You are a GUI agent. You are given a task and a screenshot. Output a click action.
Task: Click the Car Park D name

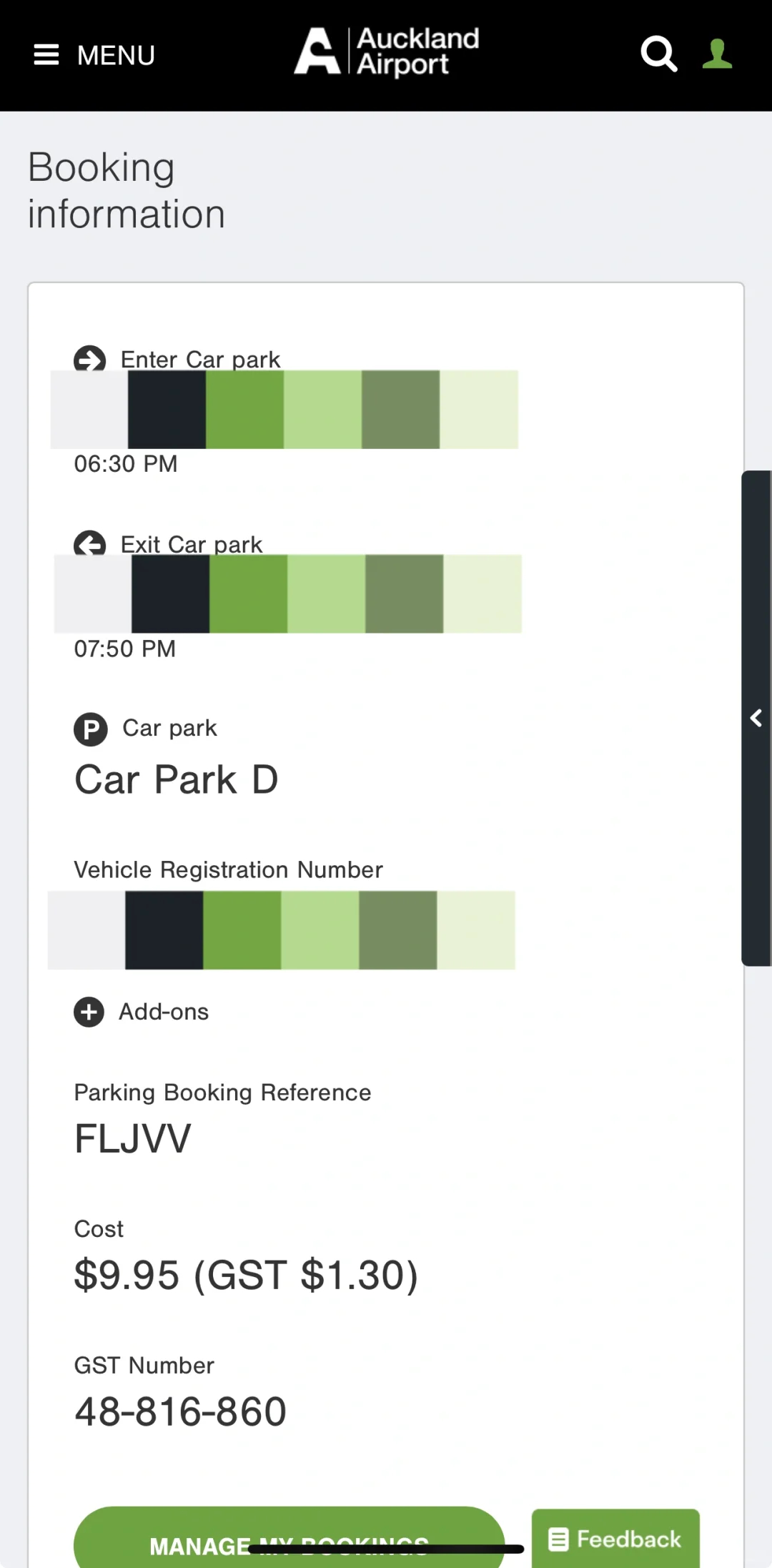click(177, 779)
